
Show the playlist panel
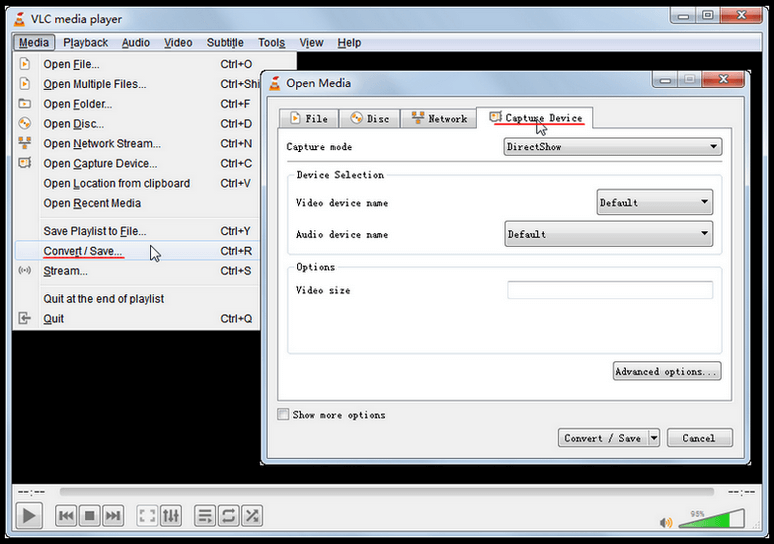[205, 516]
